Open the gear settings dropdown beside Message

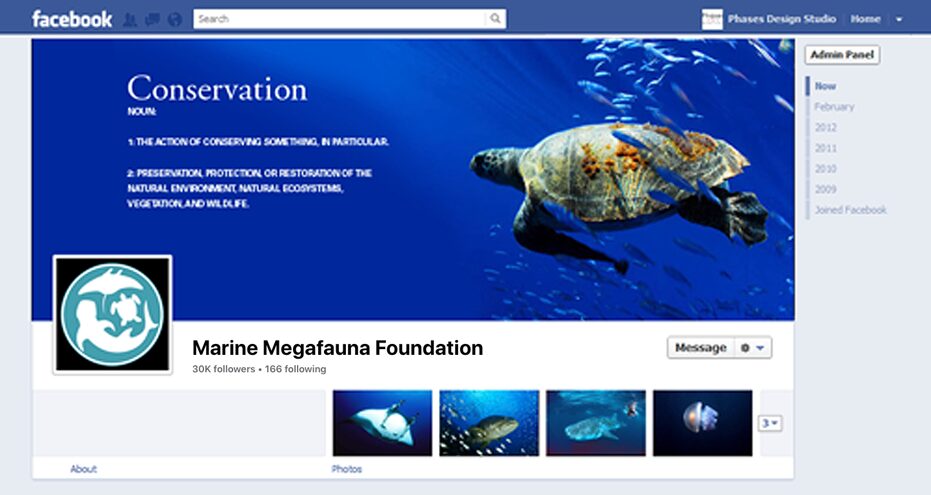[x=753, y=348]
